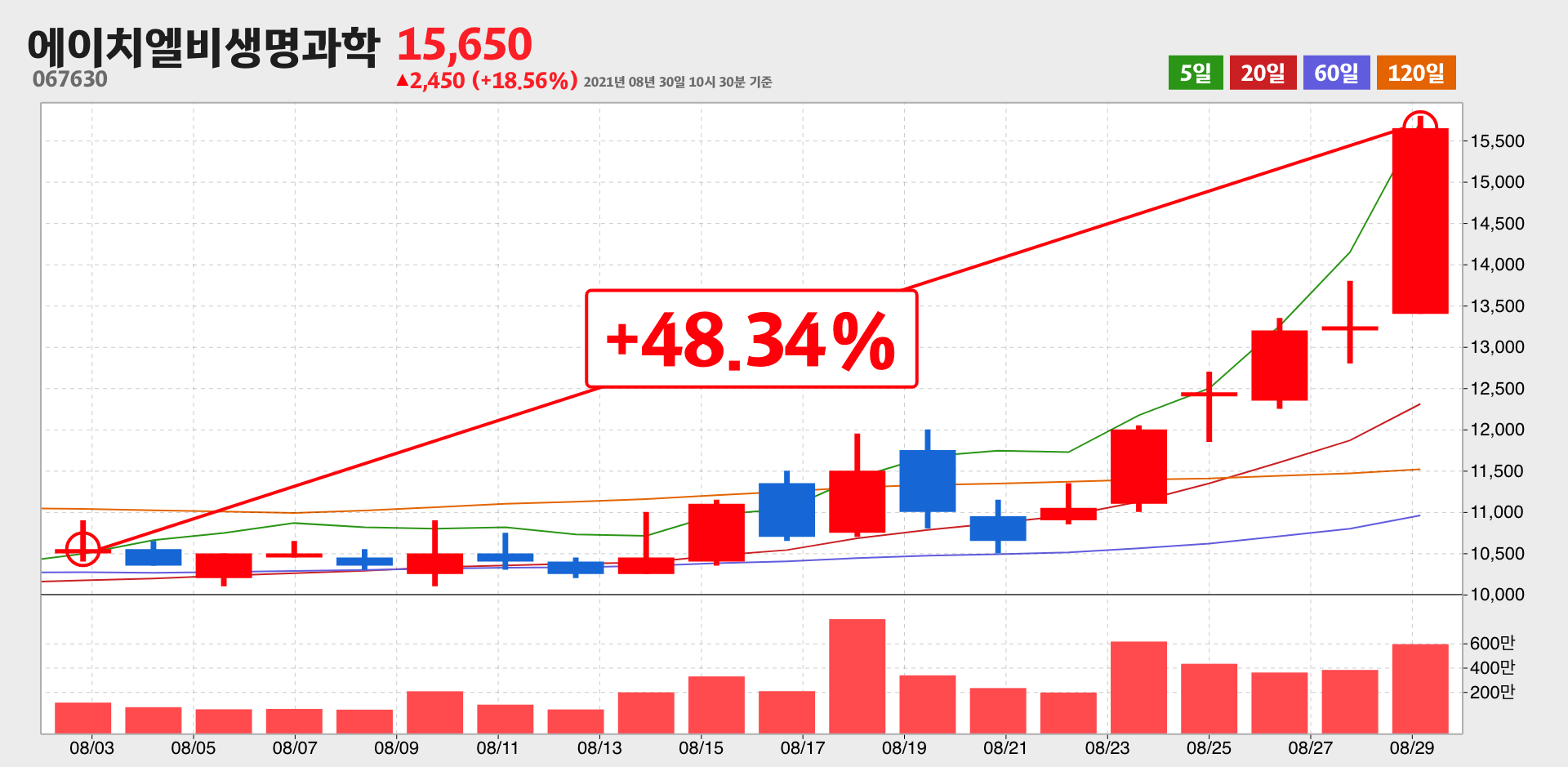Click the 13,500 price axis label

[1498, 306]
